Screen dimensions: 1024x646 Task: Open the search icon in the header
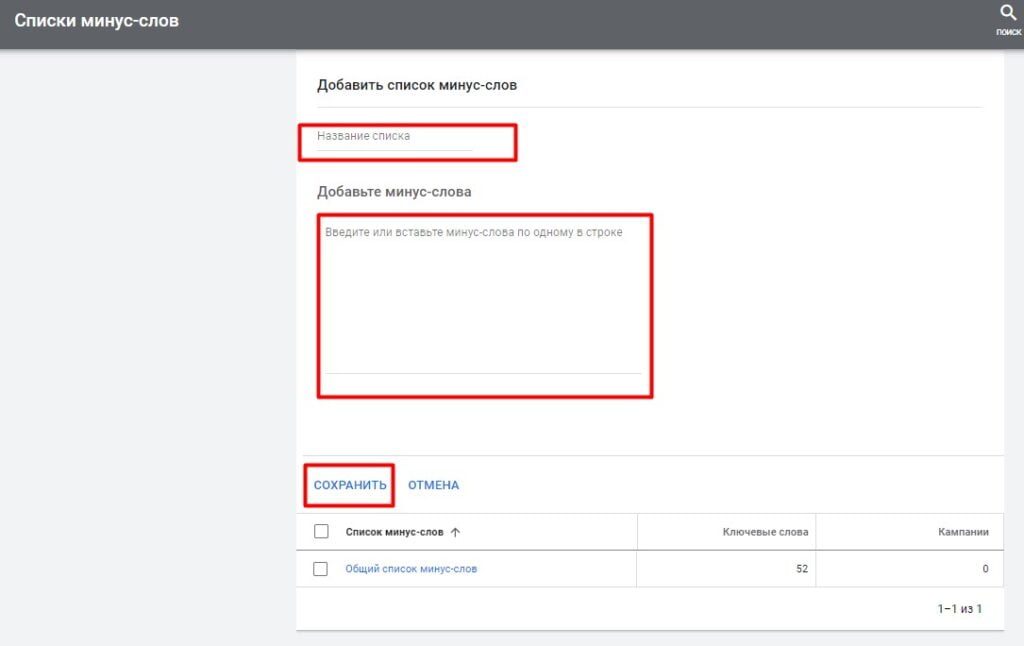click(x=1008, y=13)
